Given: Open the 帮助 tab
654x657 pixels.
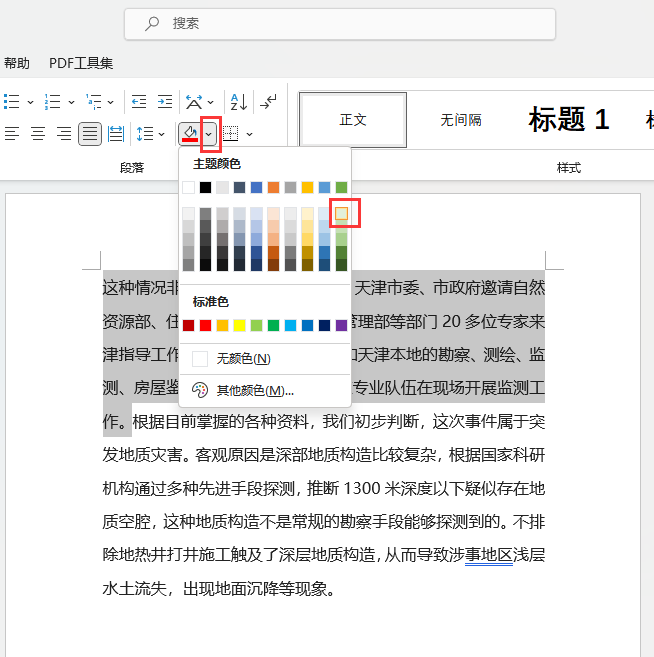Looking at the screenshot, I should point(17,63).
